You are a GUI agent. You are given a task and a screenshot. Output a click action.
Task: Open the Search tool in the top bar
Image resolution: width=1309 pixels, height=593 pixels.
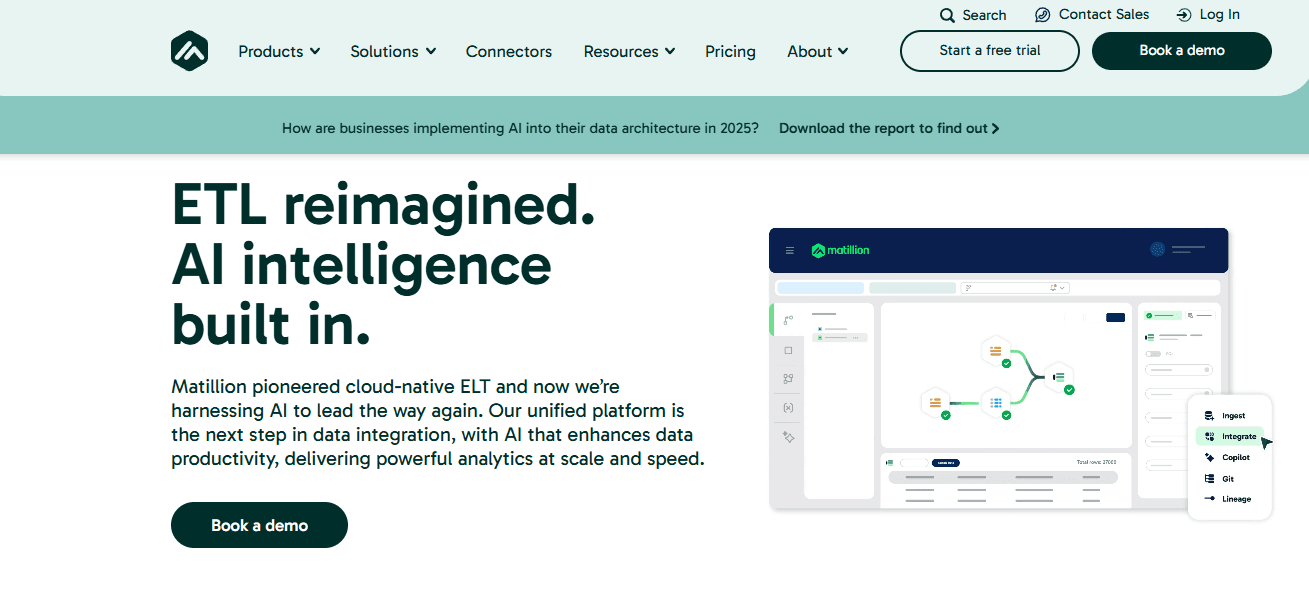tap(973, 15)
